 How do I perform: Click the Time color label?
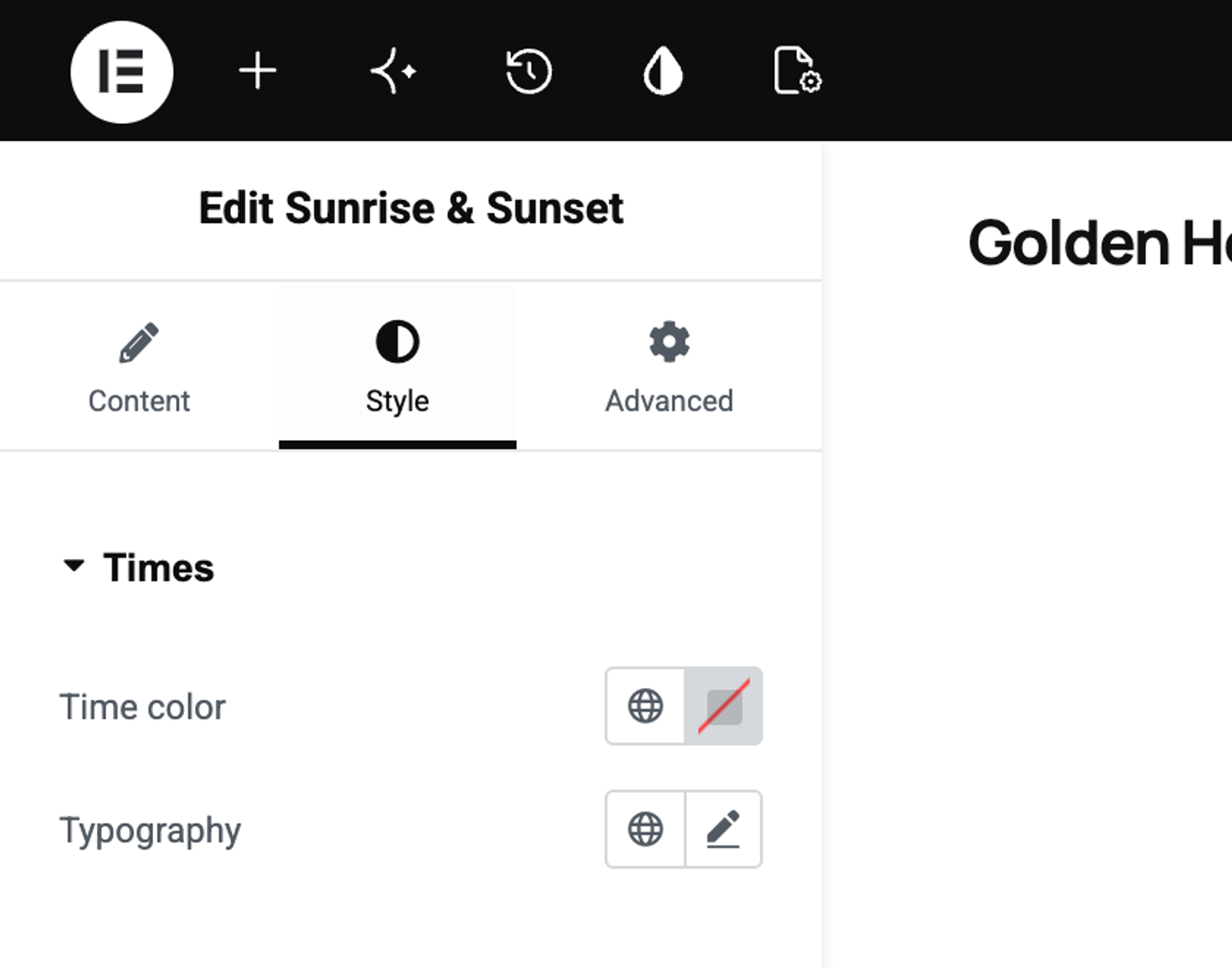(x=142, y=707)
